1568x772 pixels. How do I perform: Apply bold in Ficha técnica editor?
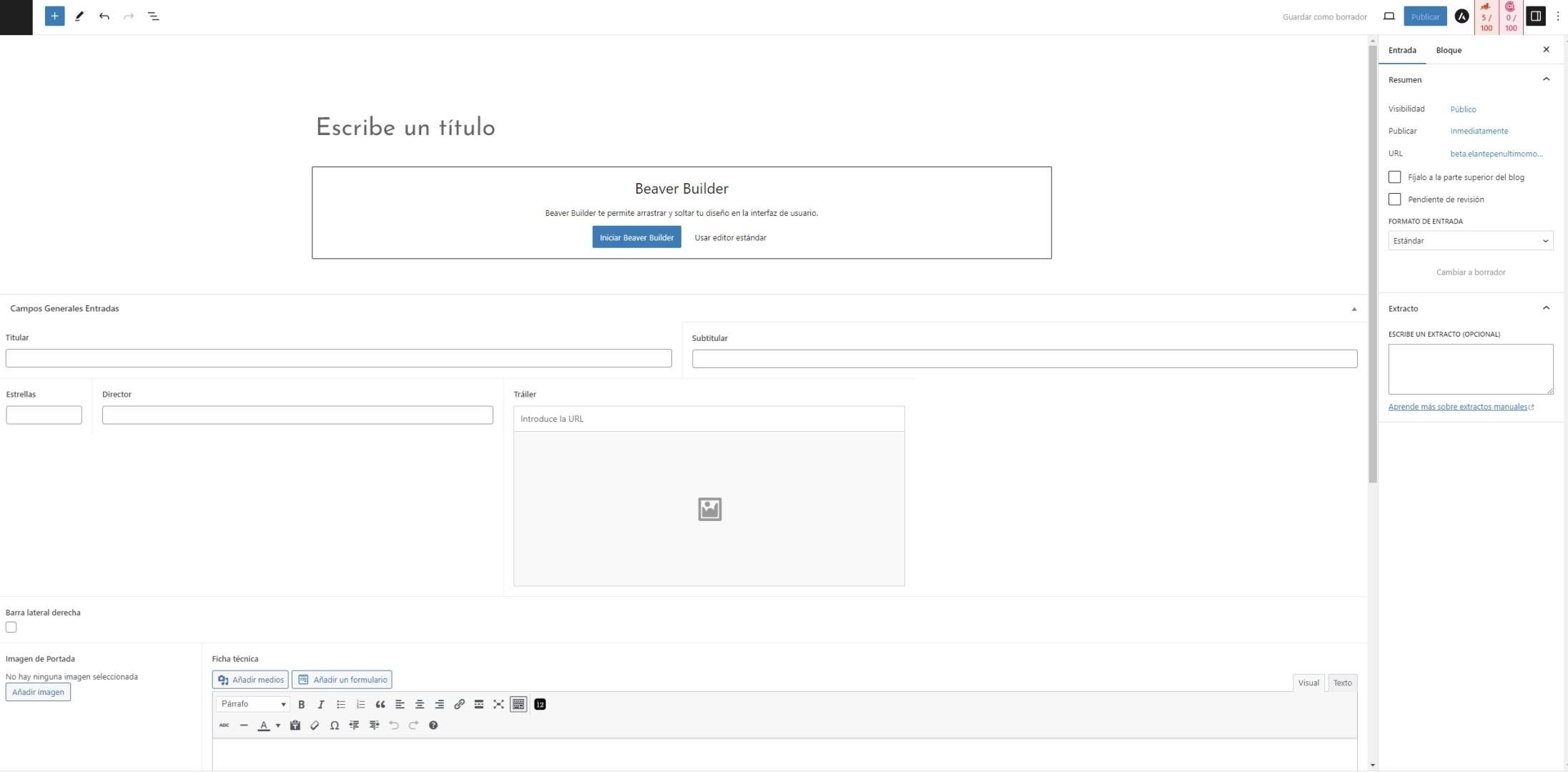pyautogui.click(x=301, y=704)
